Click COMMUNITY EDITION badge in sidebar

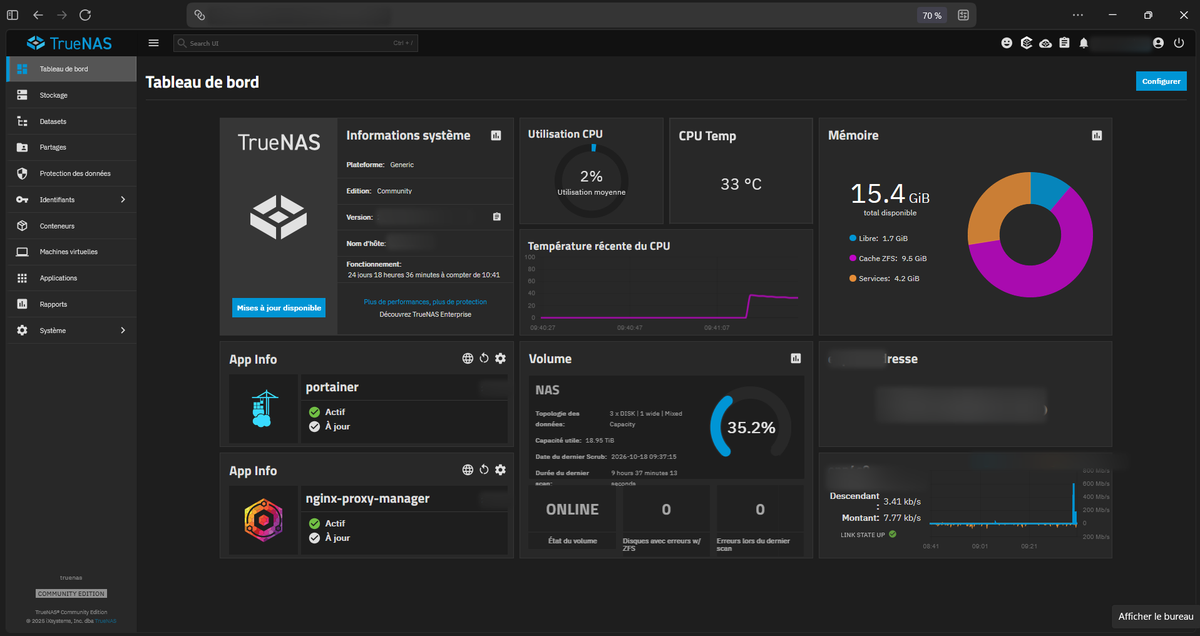click(x=71, y=593)
